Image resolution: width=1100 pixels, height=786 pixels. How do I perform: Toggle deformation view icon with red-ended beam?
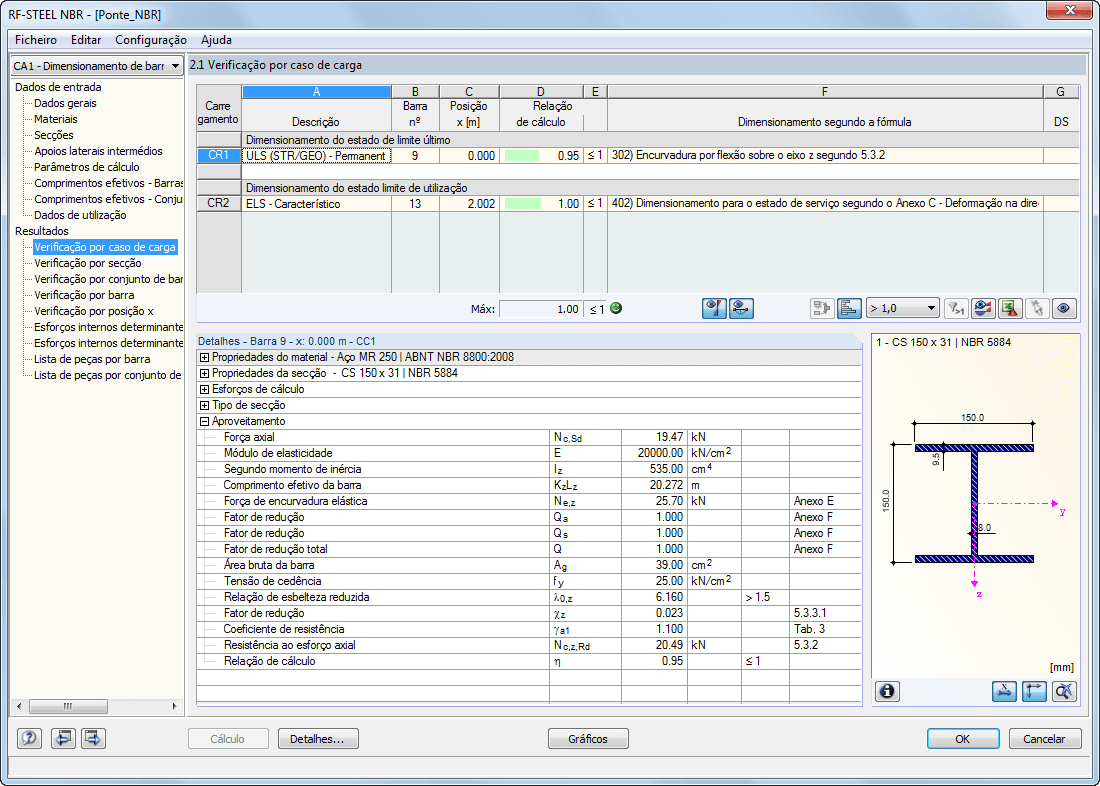click(x=741, y=308)
